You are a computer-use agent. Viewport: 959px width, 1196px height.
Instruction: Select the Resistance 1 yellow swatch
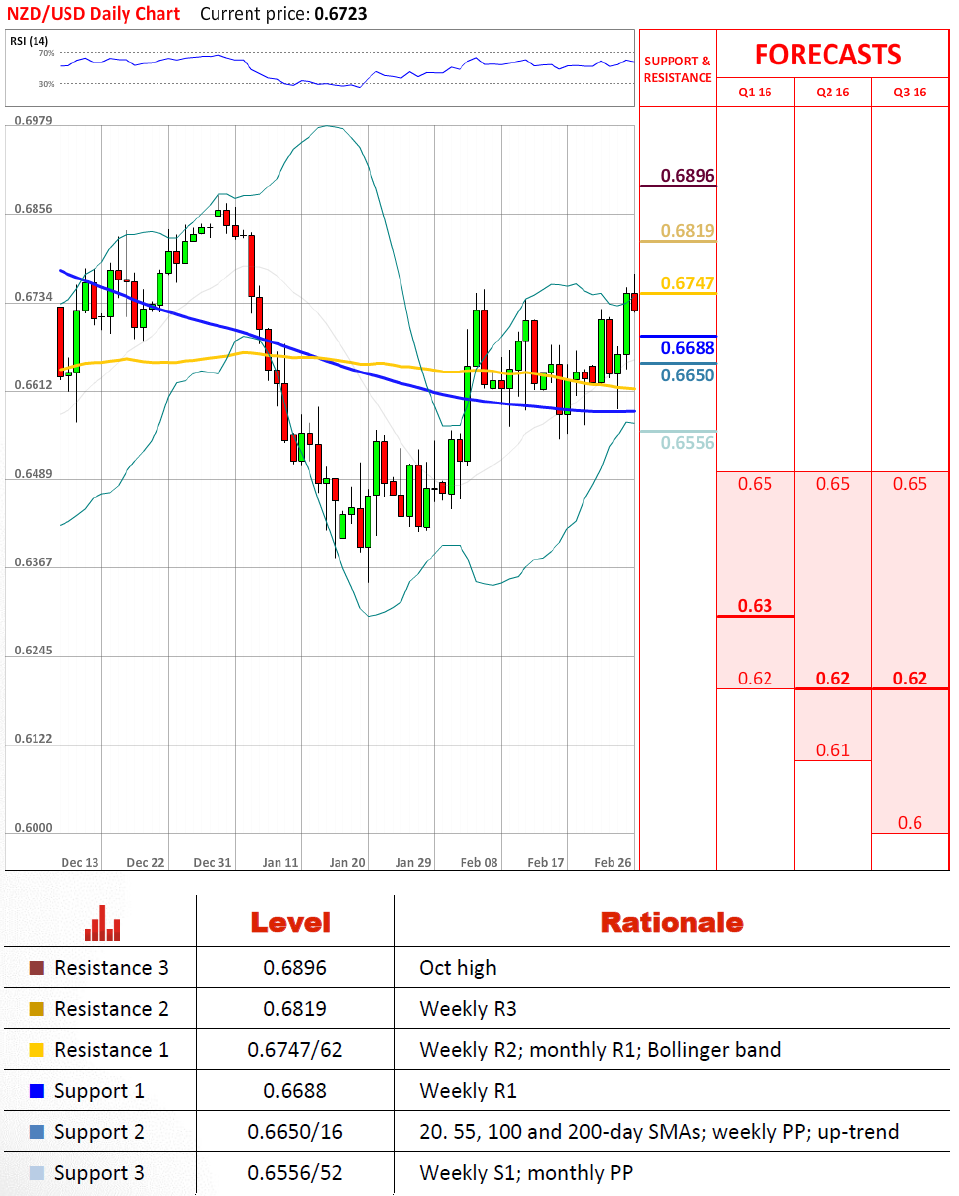pyautogui.click(x=37, y=1050)
